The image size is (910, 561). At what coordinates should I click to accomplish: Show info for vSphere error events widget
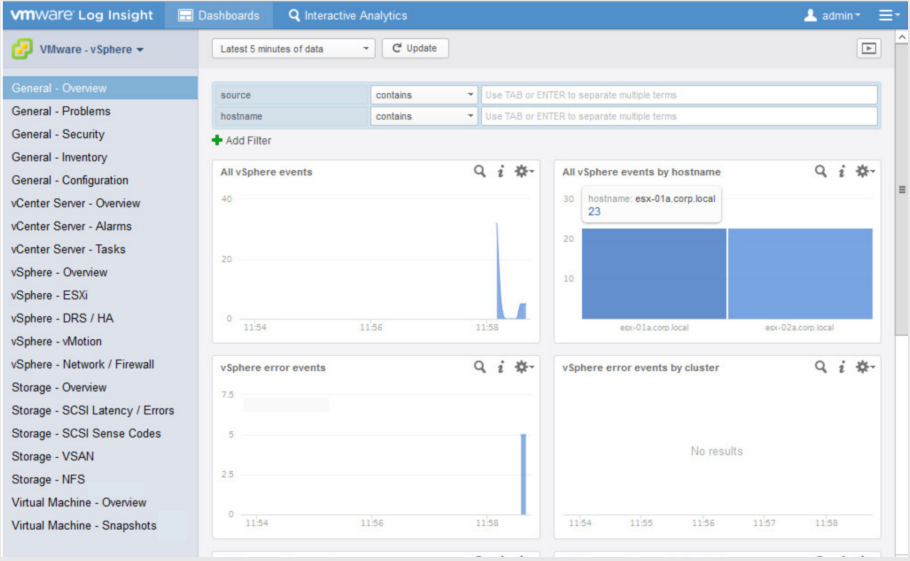[501, 367]
